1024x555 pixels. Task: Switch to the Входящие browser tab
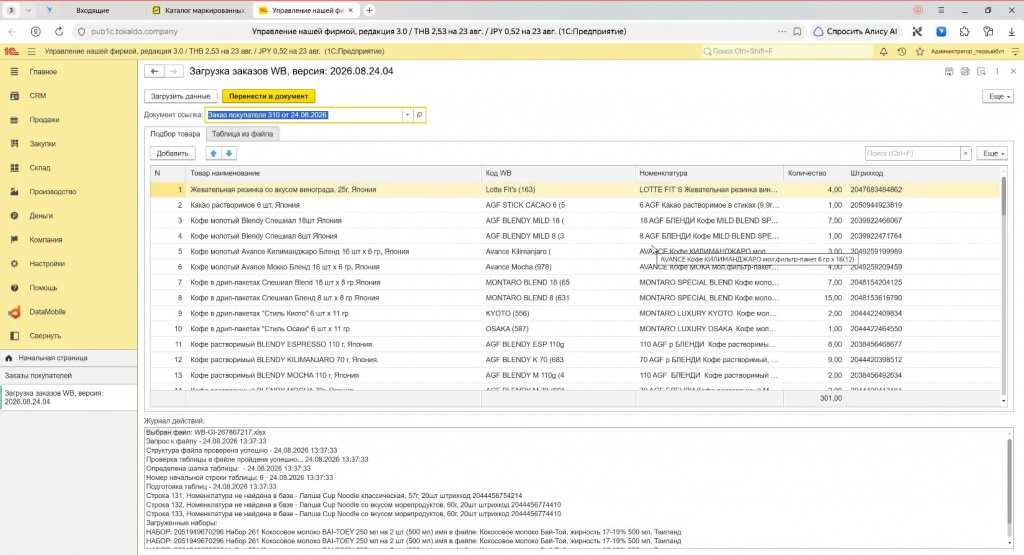click(92, 10)
